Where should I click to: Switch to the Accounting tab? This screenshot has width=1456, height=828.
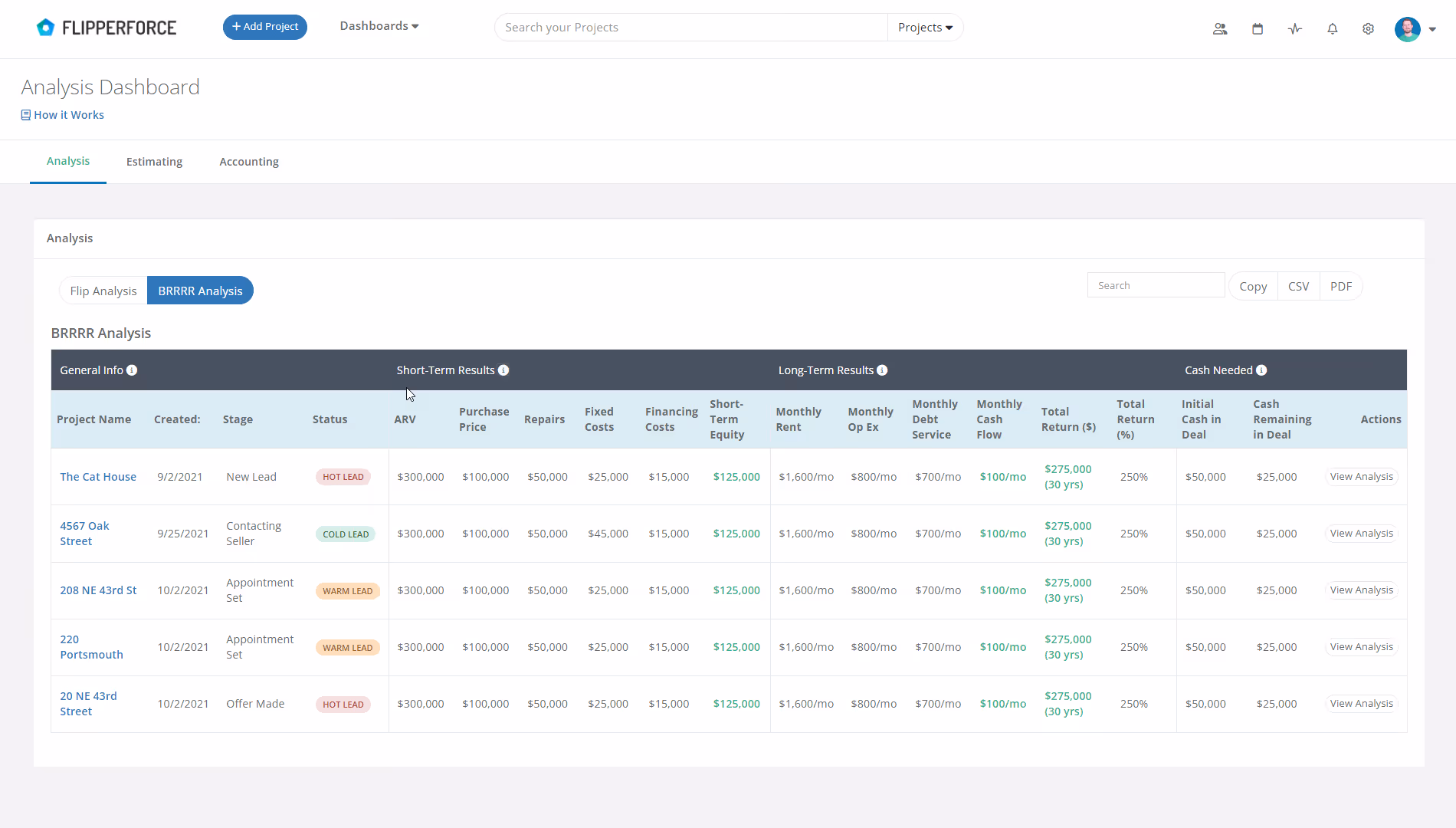pos(249,162)
